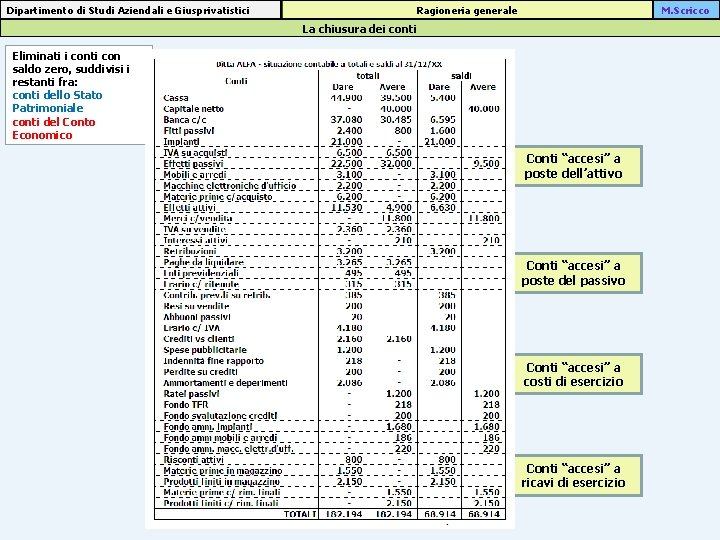Click the "Fondo amm mobili e arredi" row label
Viewport: 720px width, 540px height.
pyautogui.click(x=220, y=438)
